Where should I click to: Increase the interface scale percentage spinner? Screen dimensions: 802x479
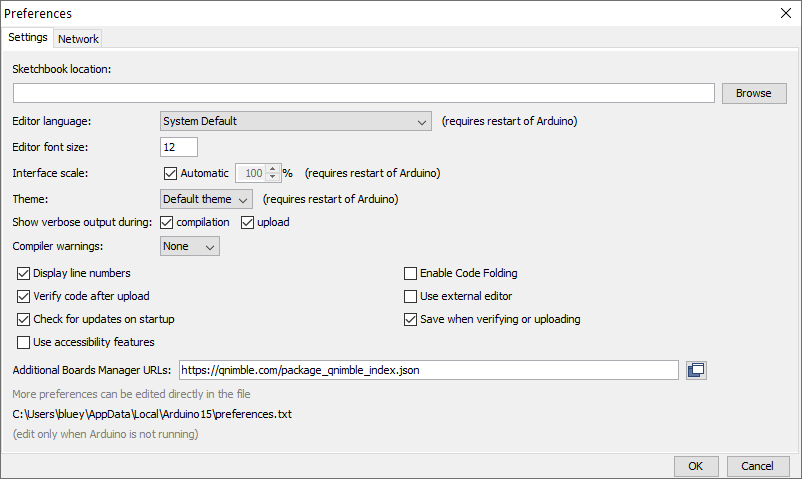pos(272,168)
